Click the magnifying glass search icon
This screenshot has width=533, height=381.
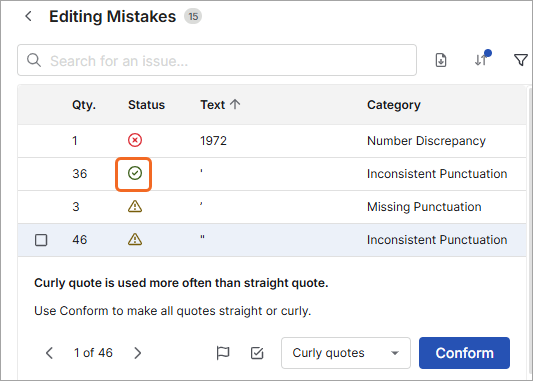(34, 60)
